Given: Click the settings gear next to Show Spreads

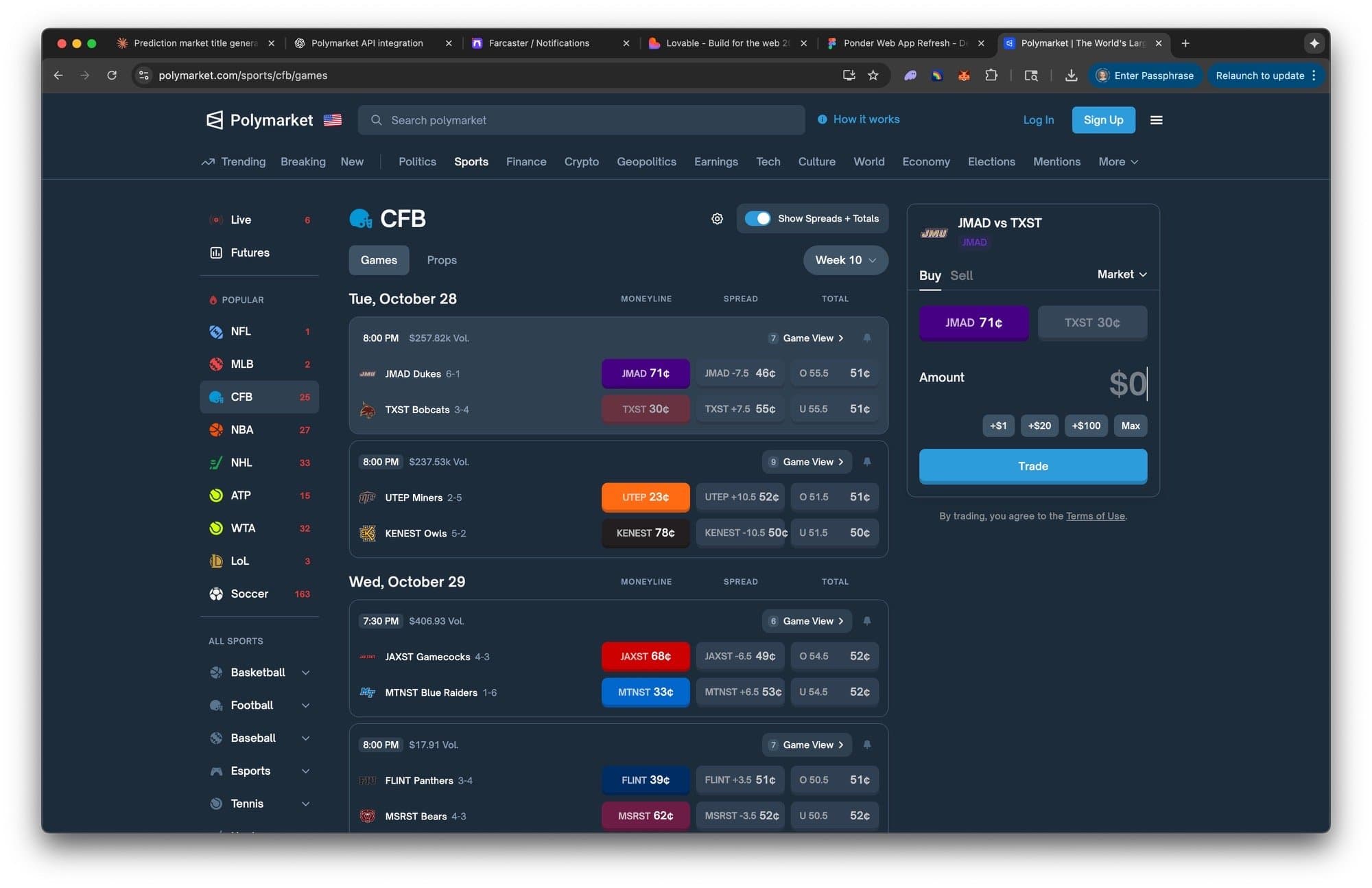Looking at the screenshot, I should pos(717,219).
